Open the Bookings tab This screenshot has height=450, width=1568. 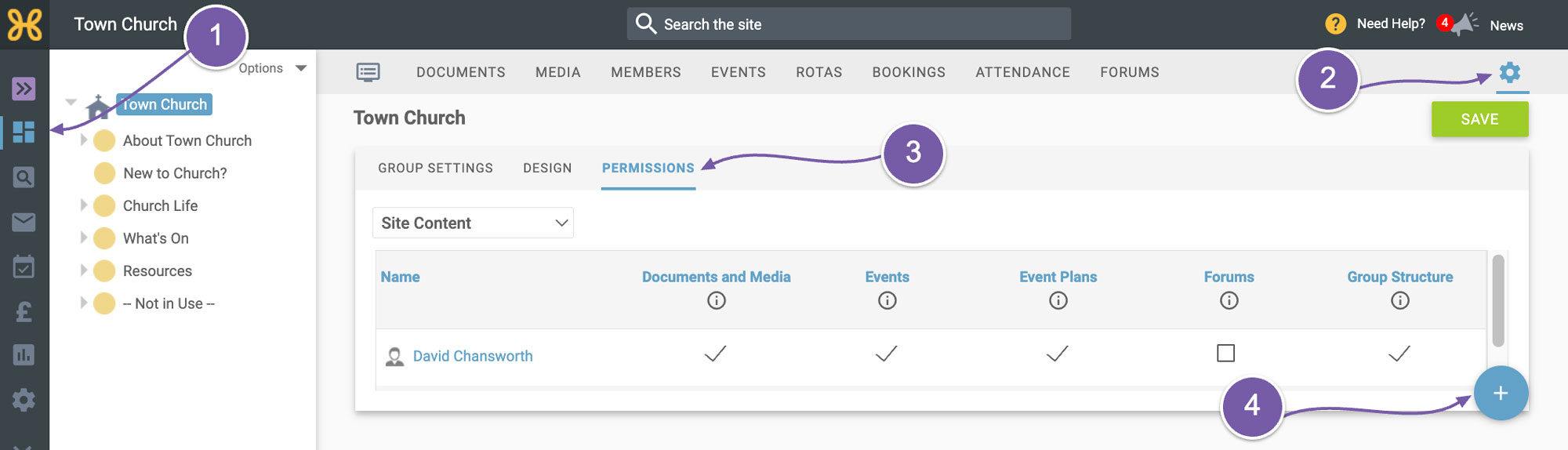[x=909, y=72]
